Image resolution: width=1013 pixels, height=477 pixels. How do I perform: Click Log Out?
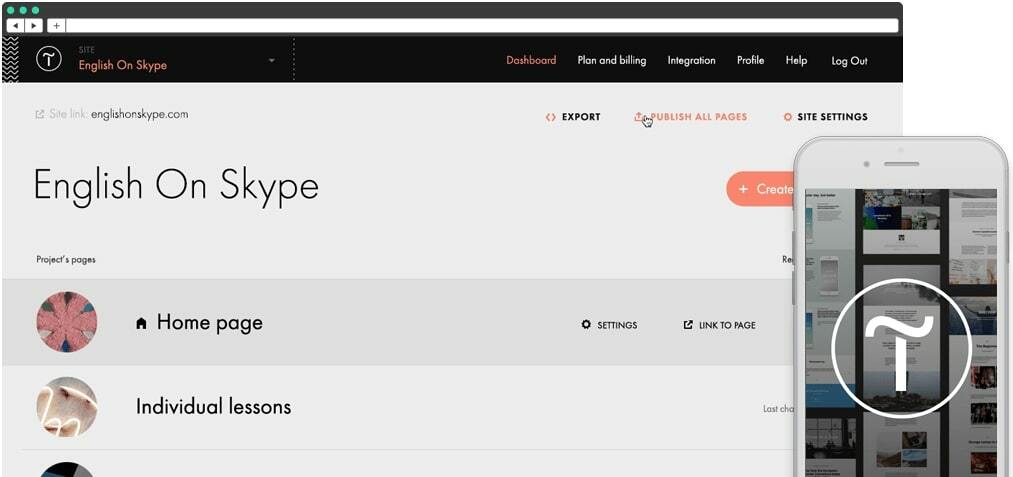pos(849,61)
